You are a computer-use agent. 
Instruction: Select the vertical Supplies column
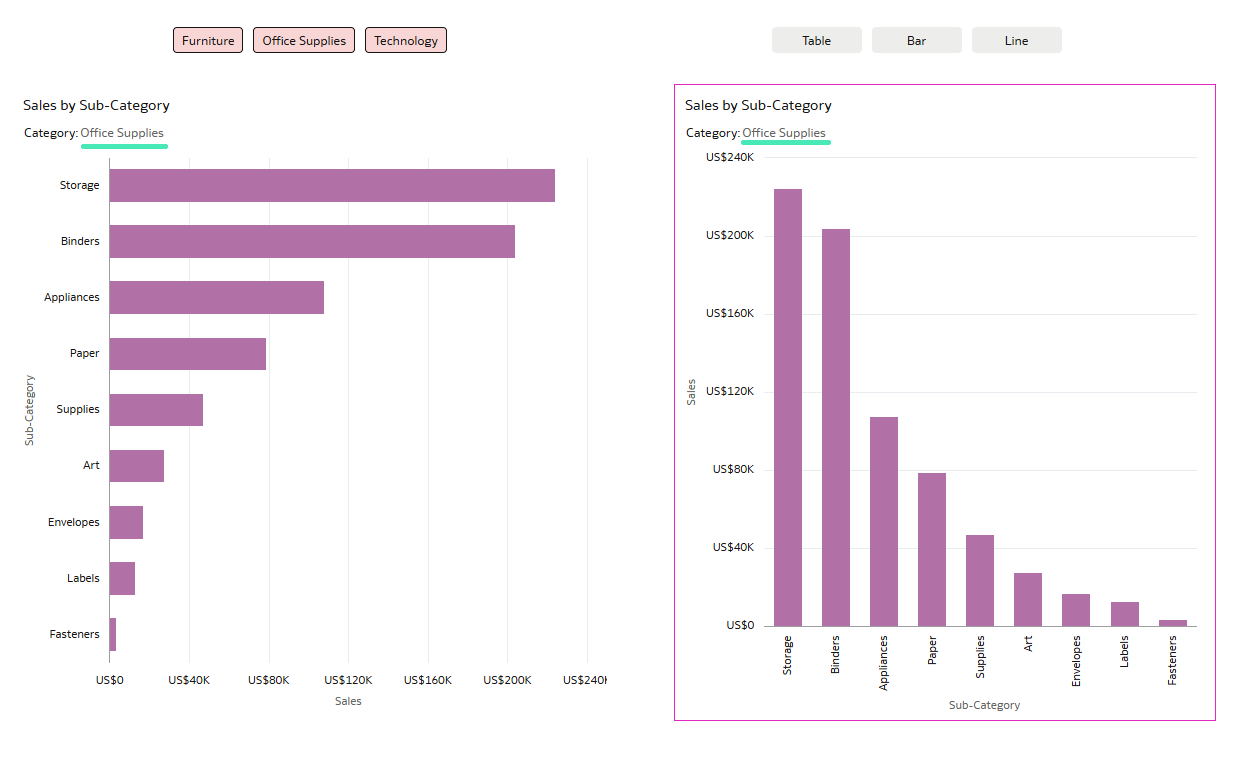[980, 580]
